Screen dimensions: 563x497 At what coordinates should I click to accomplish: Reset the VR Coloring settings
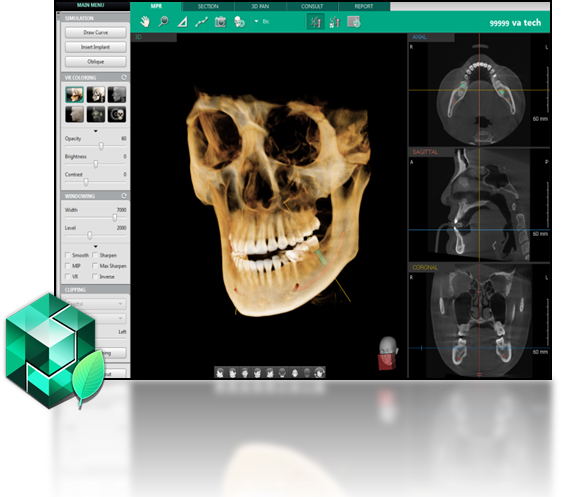coord(124,77)
